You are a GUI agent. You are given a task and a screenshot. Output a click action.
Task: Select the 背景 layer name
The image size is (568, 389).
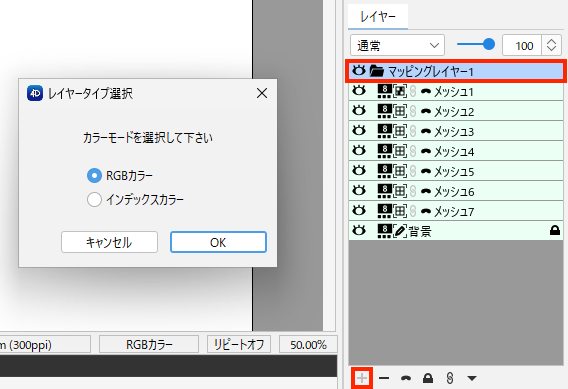(420, 231)
